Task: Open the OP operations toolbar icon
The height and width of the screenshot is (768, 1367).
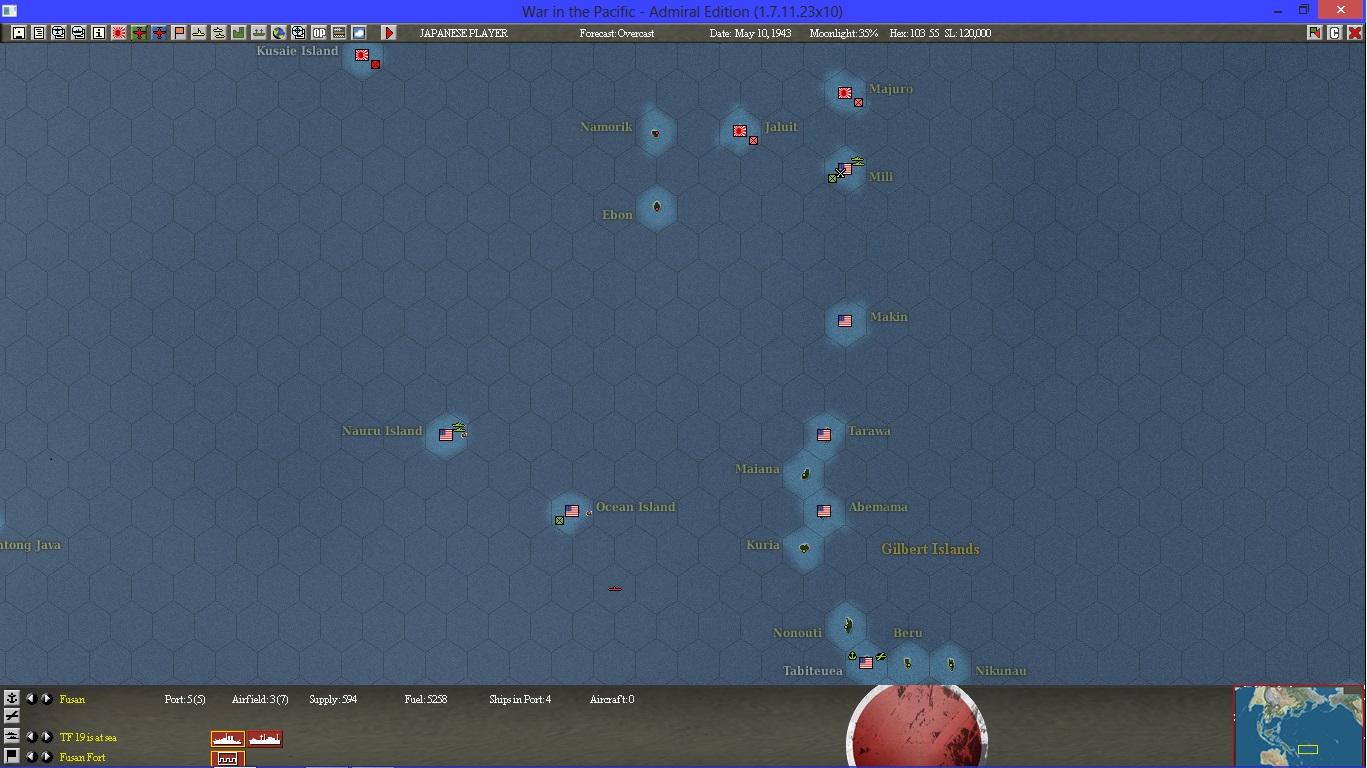Action: pos(319,33)
